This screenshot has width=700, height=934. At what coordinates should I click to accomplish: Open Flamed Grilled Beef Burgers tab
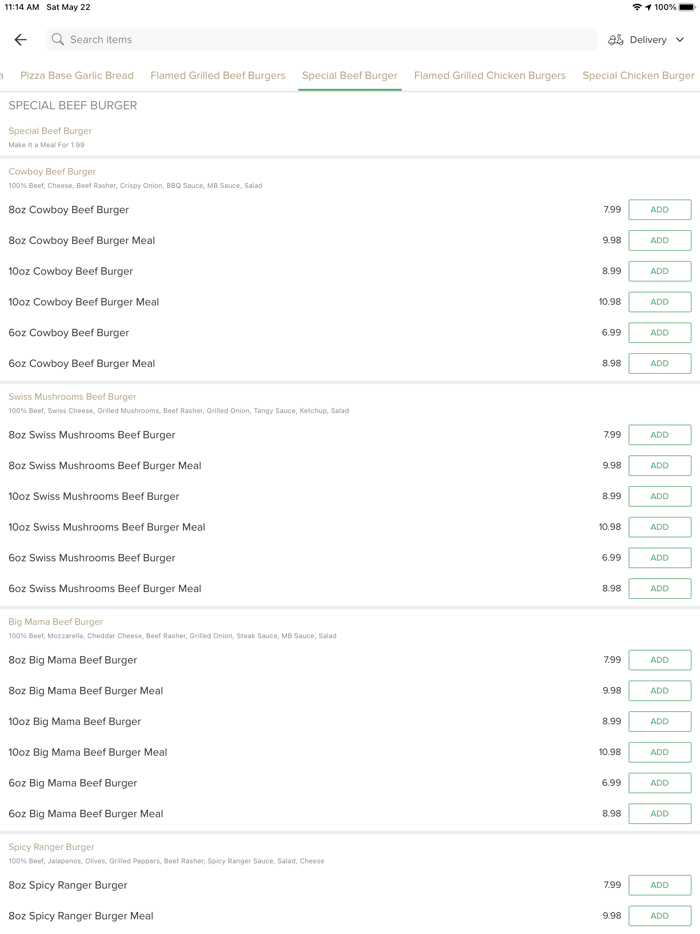pos(218,75)
